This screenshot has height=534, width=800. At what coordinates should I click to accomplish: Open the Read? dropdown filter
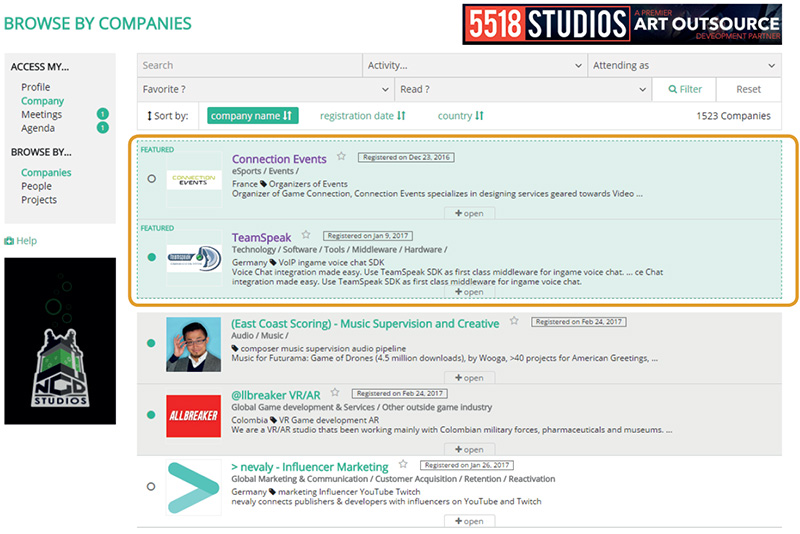click(523, 89)
